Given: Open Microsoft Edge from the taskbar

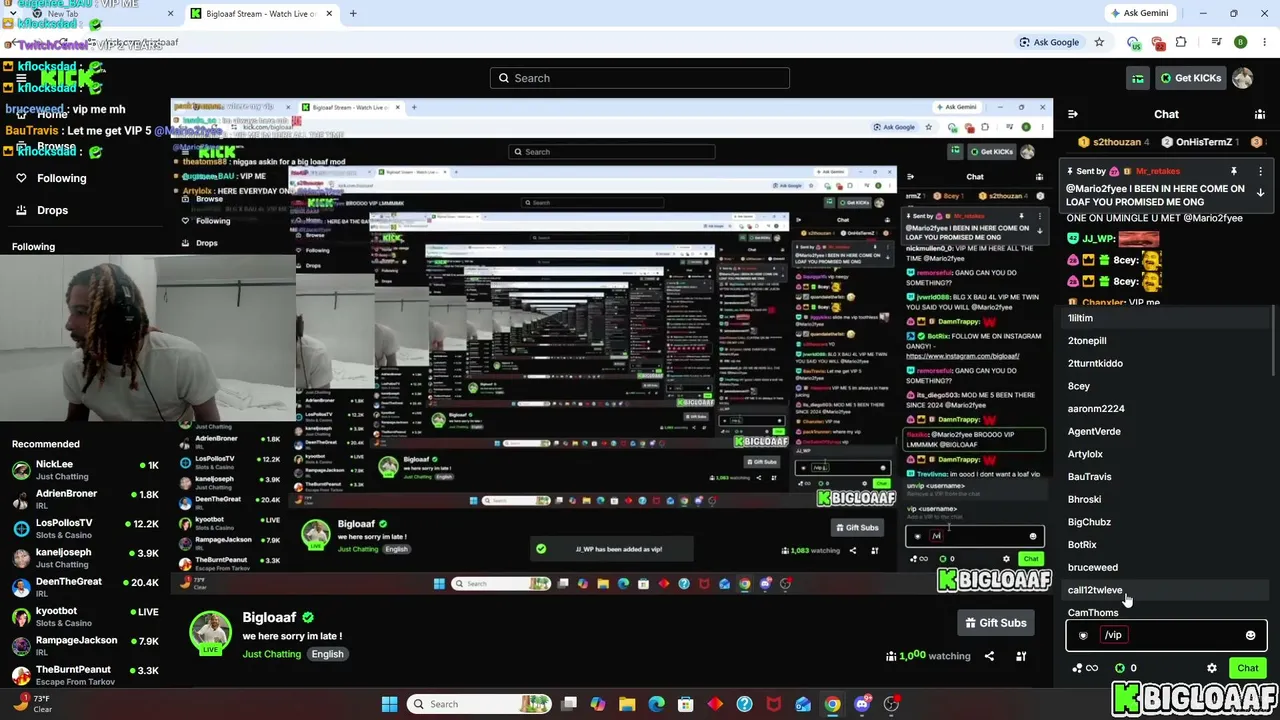Looking at the screenshot, I should 656,704.
